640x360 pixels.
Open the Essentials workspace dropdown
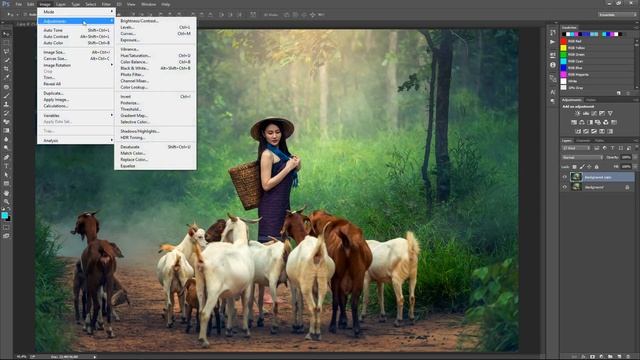point(617,15)
